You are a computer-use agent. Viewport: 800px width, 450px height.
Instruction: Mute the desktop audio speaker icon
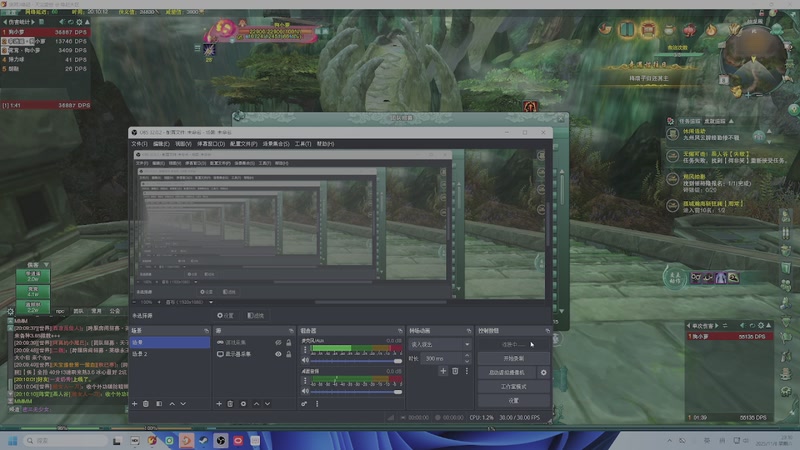click(x=305, y=391)
